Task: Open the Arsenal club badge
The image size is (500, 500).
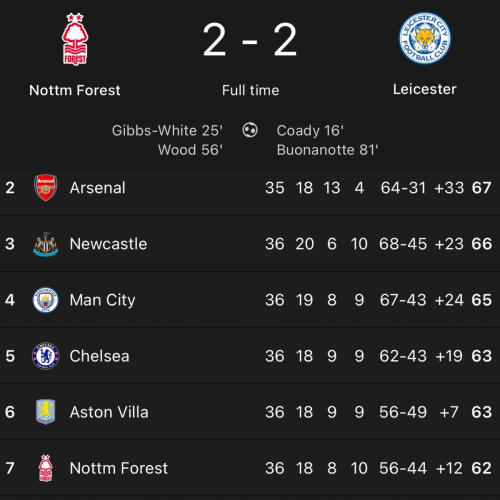Action: (46, 187)
